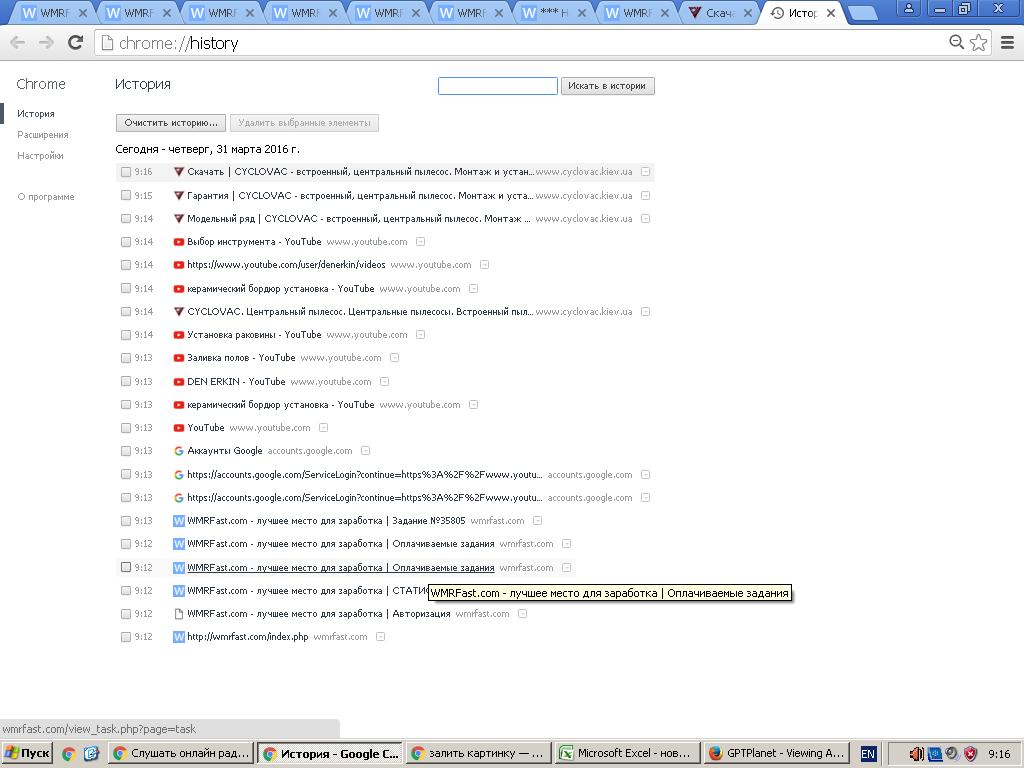Focus the history search input field

(x=498, y=86)
